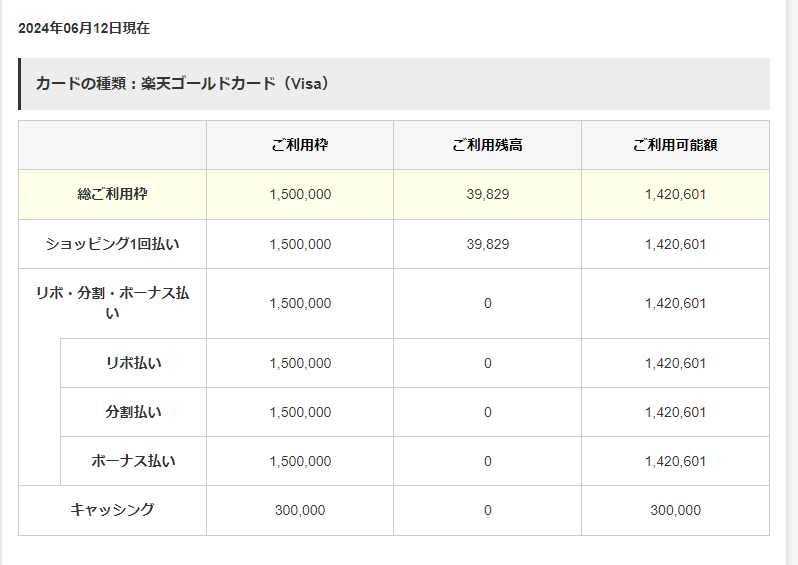Click the ご利用残高 column header
This screenshot has width=798, height=565.
pos(488,145)
